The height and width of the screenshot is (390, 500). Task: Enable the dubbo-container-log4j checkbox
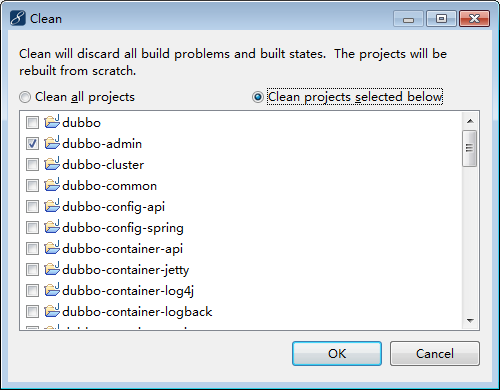[x=32, y=291]
